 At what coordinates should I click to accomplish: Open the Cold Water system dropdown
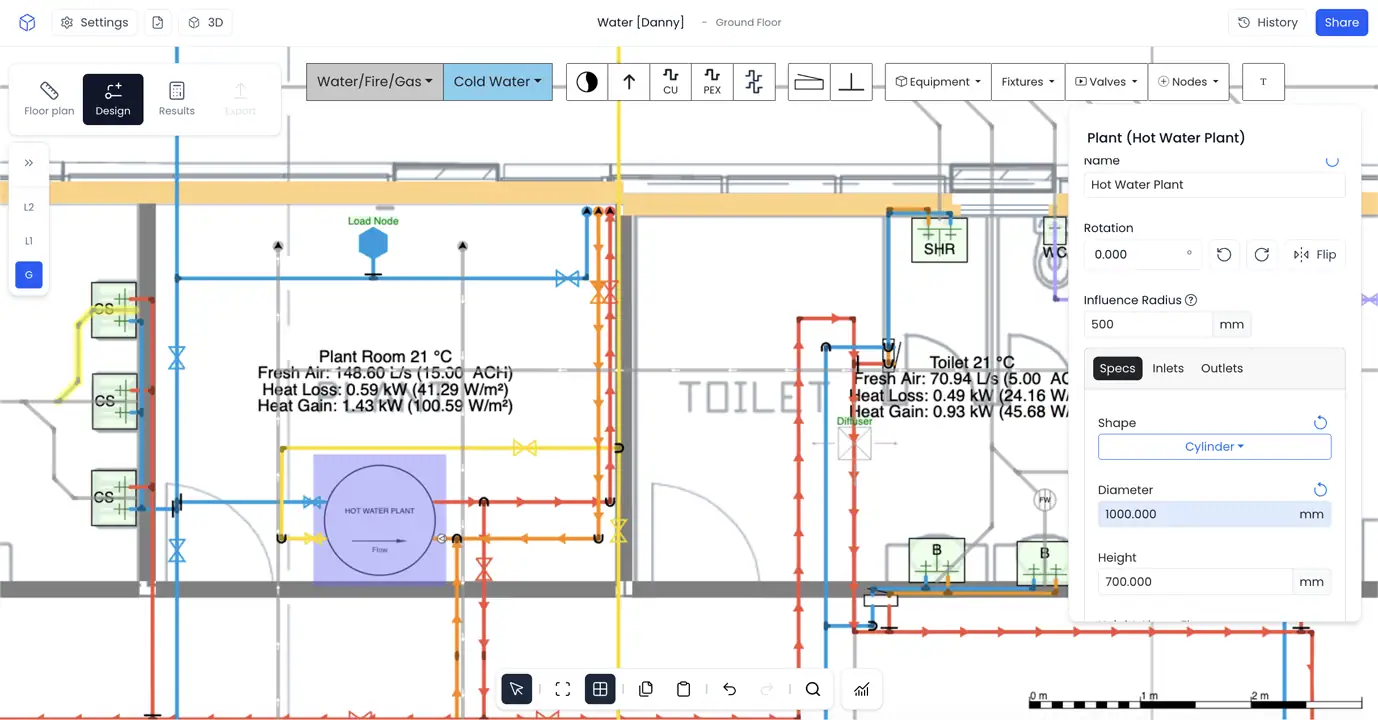pyautogui.click(x=498, y=82)
